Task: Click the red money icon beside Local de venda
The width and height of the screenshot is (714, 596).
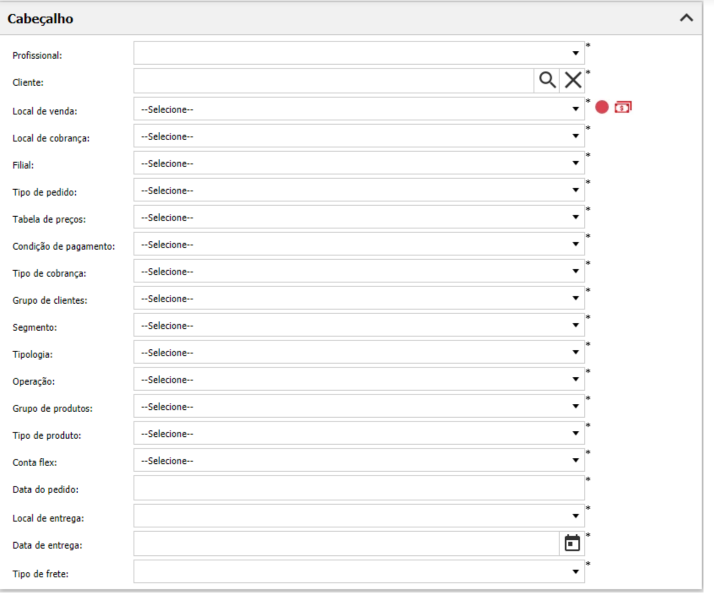Action: (623, 107)
